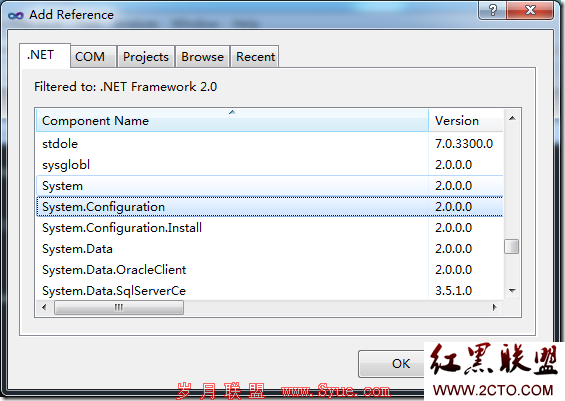565x401 pixels.
Task: Click the horizontal scrollbar right arrow
Action: pyautogui.click(x=495, y=307)
